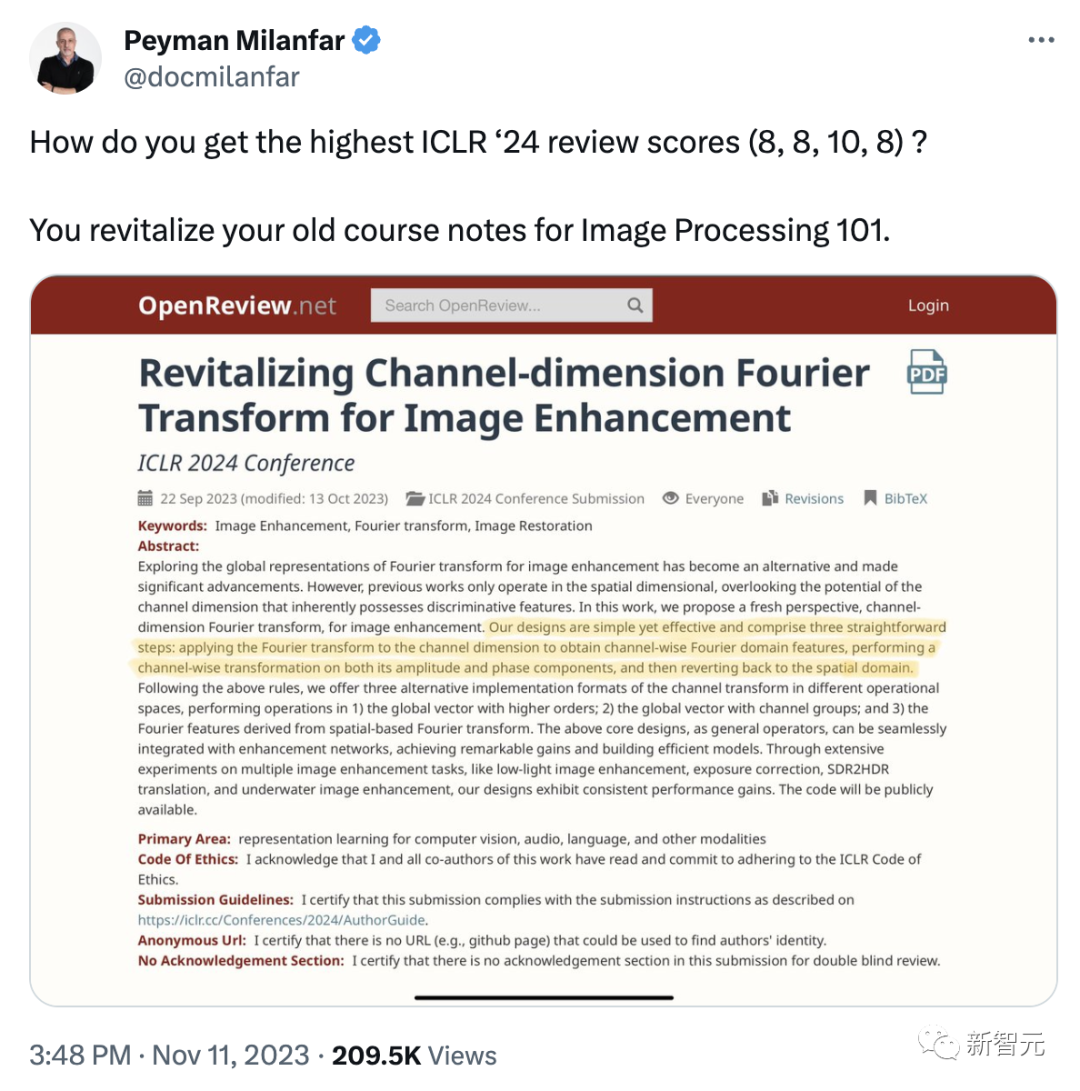The height and width of the screenshot is (1091, 1080).
Task: Click Peyman Milanfar's profile avatar
Action: (x=66, y=58)
